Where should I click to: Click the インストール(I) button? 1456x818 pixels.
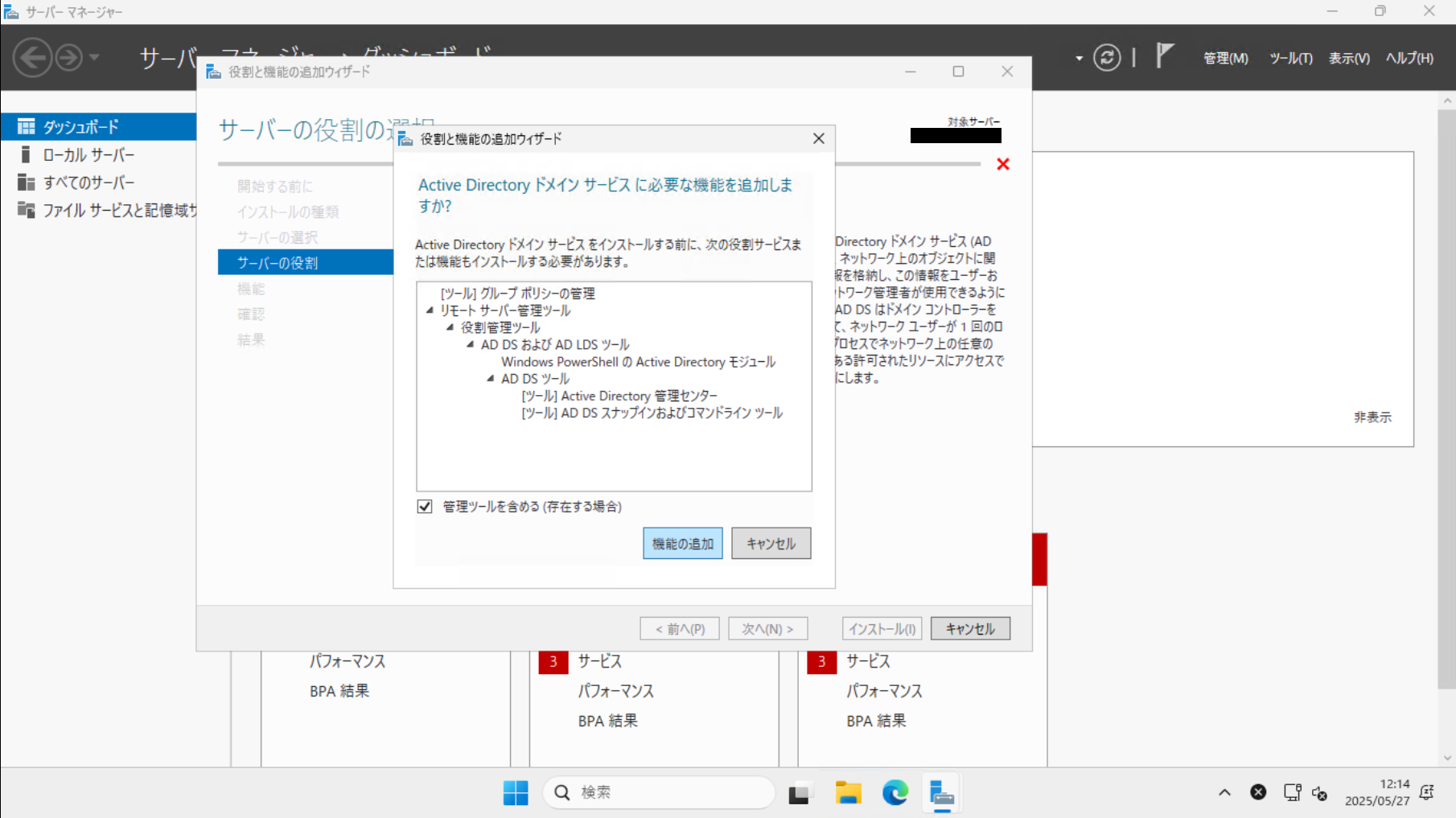coord(882,628)
